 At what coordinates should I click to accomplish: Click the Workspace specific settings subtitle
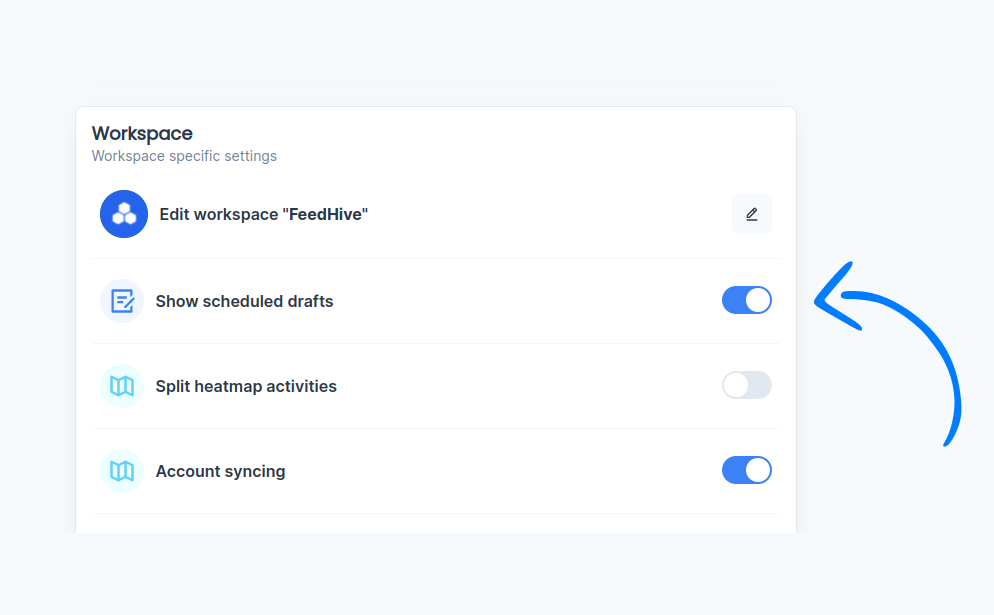point(184,156)
